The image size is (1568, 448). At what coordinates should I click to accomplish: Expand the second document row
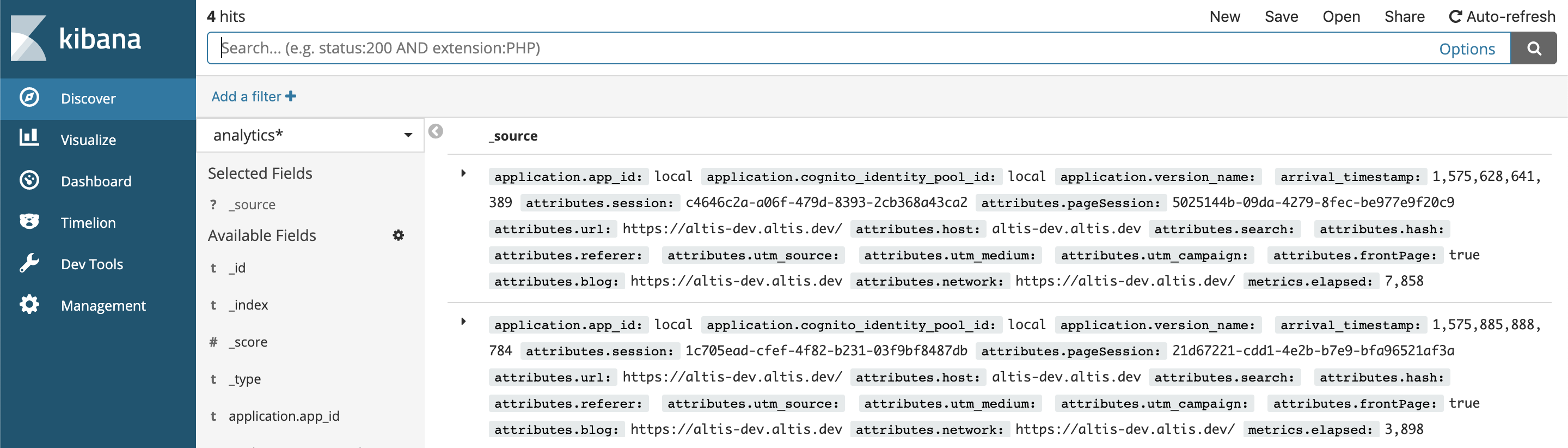click(x=463, y=322)
